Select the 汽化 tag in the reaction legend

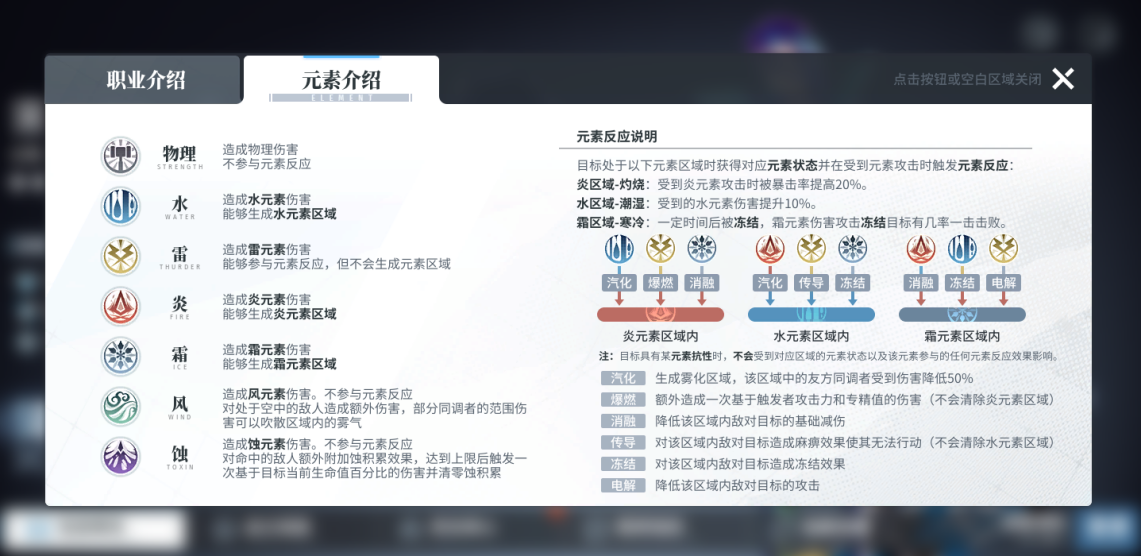click(x=623, y=378)
